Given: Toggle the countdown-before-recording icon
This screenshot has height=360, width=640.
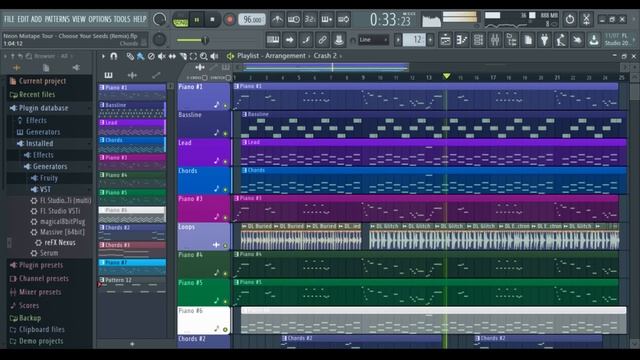Looking at the screenshot, I should [310, 19].
